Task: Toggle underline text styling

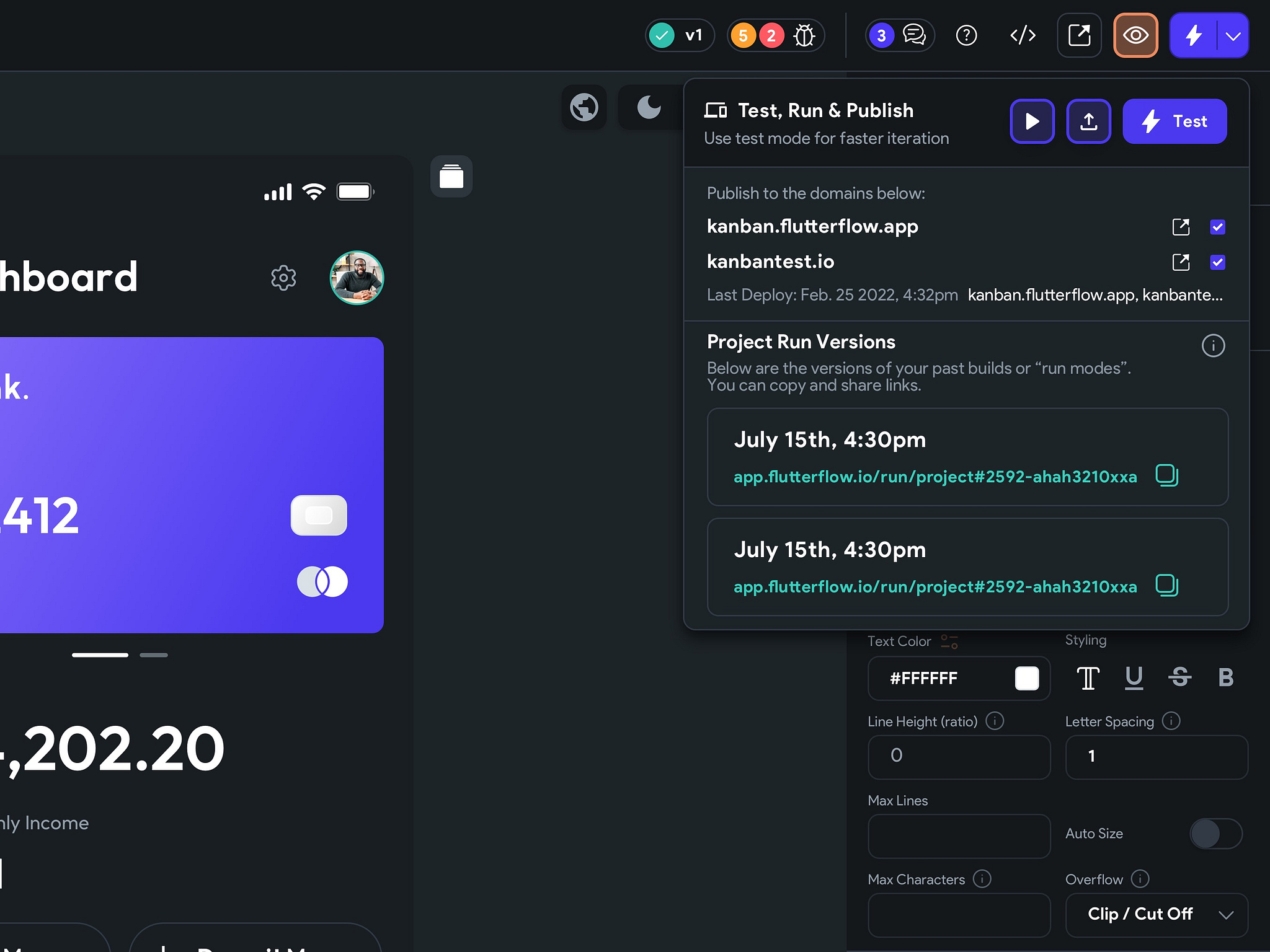Action: coord(1134,677)
